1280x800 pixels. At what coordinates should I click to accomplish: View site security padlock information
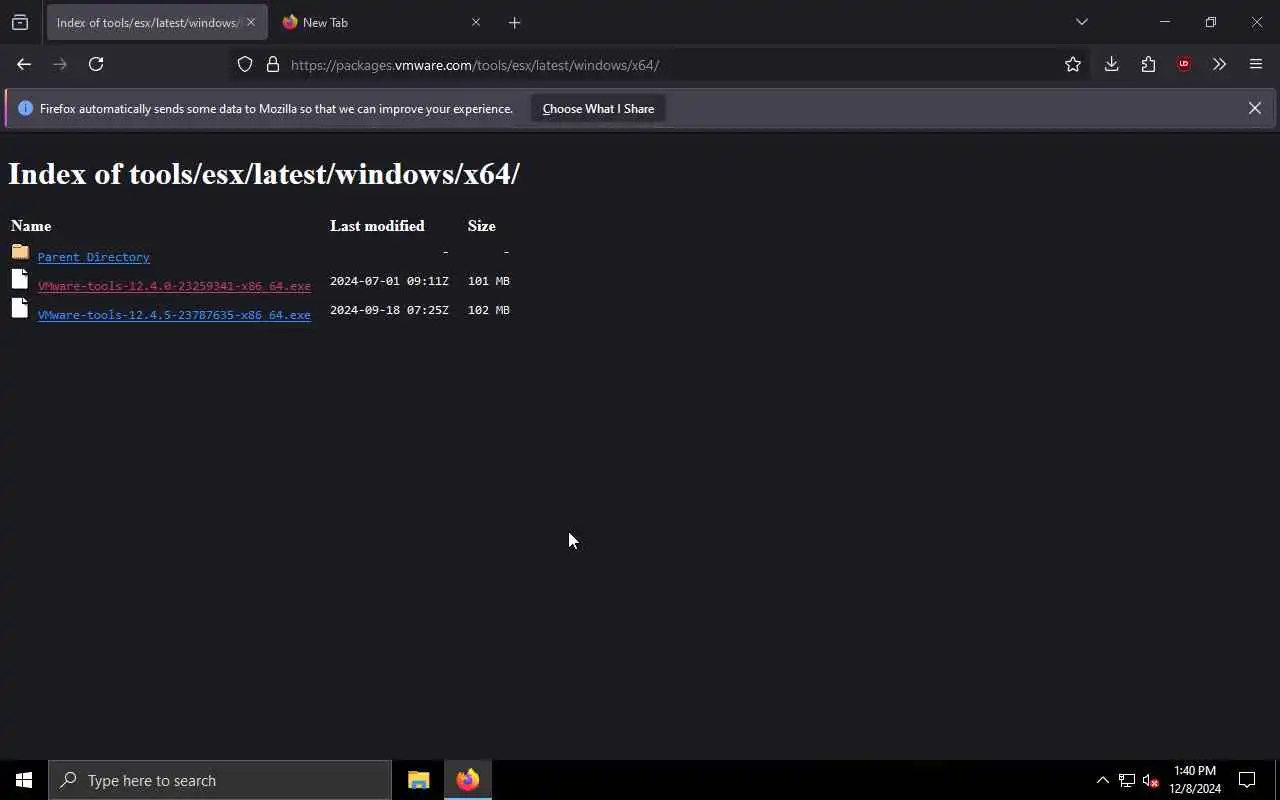pyautogui.click(x=273, y=65)
